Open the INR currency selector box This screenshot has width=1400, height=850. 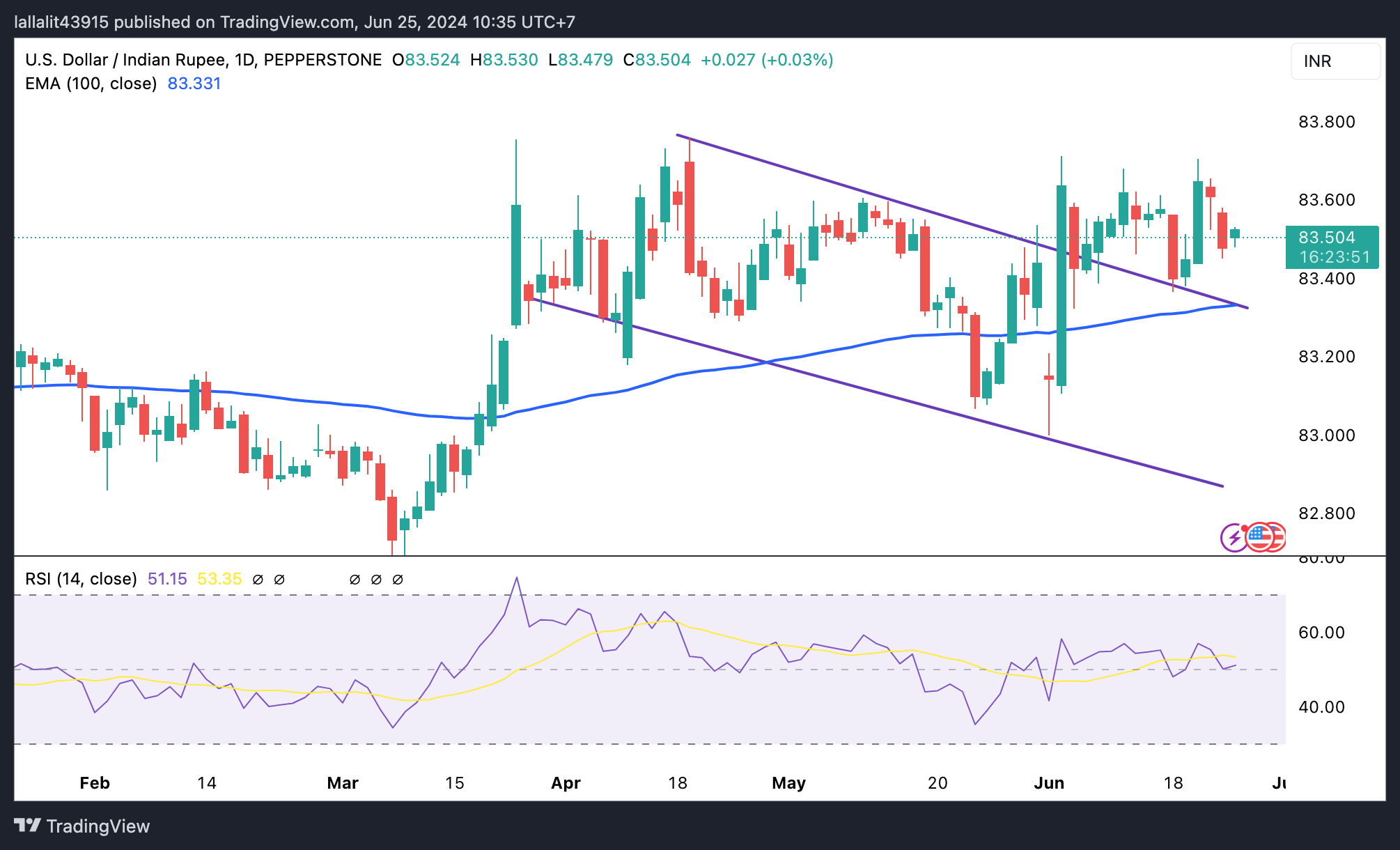[x=1335, y=61]
